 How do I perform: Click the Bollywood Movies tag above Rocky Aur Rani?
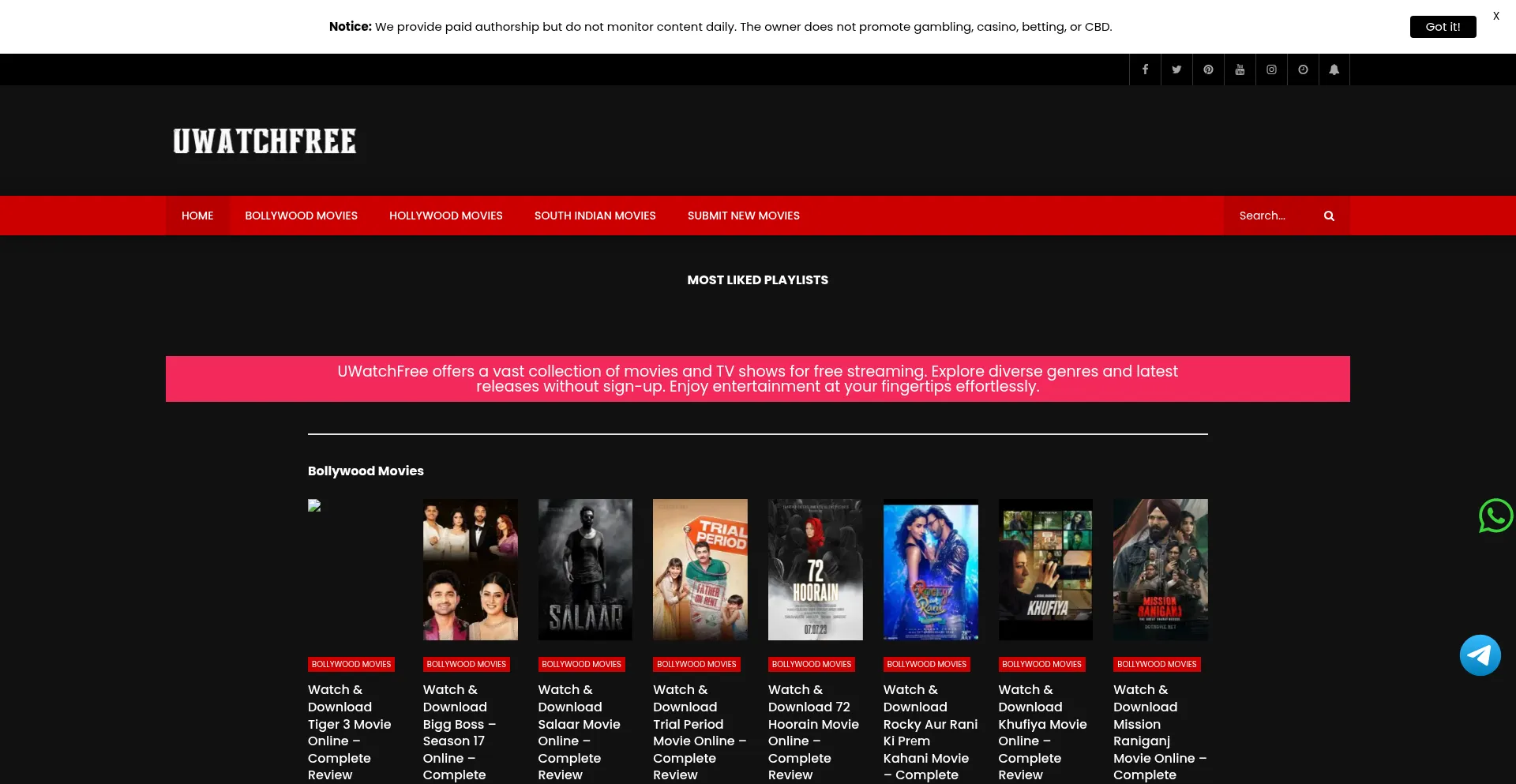[x=927, y=665]
